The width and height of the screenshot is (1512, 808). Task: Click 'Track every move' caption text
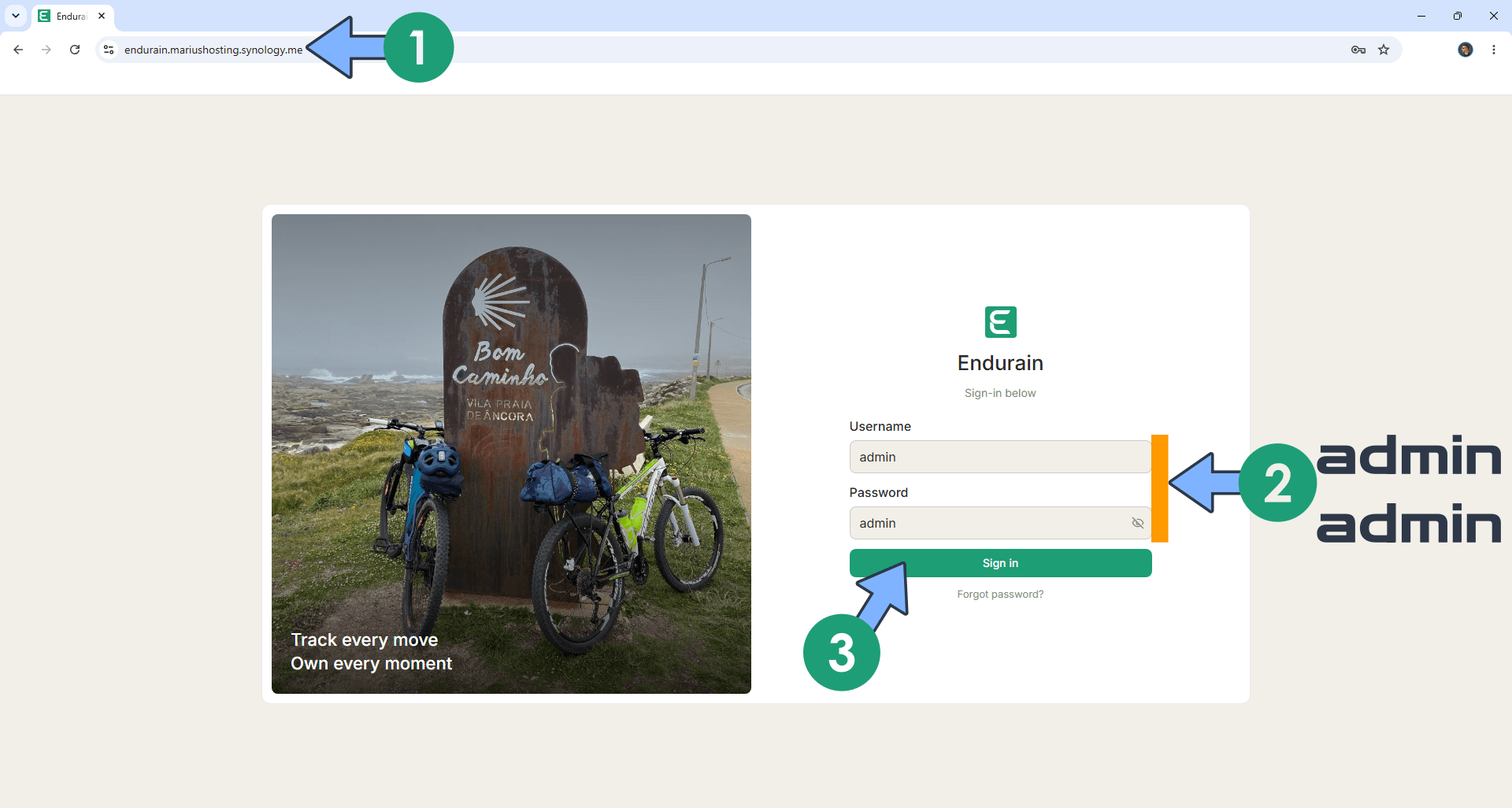tap(365, 639)
